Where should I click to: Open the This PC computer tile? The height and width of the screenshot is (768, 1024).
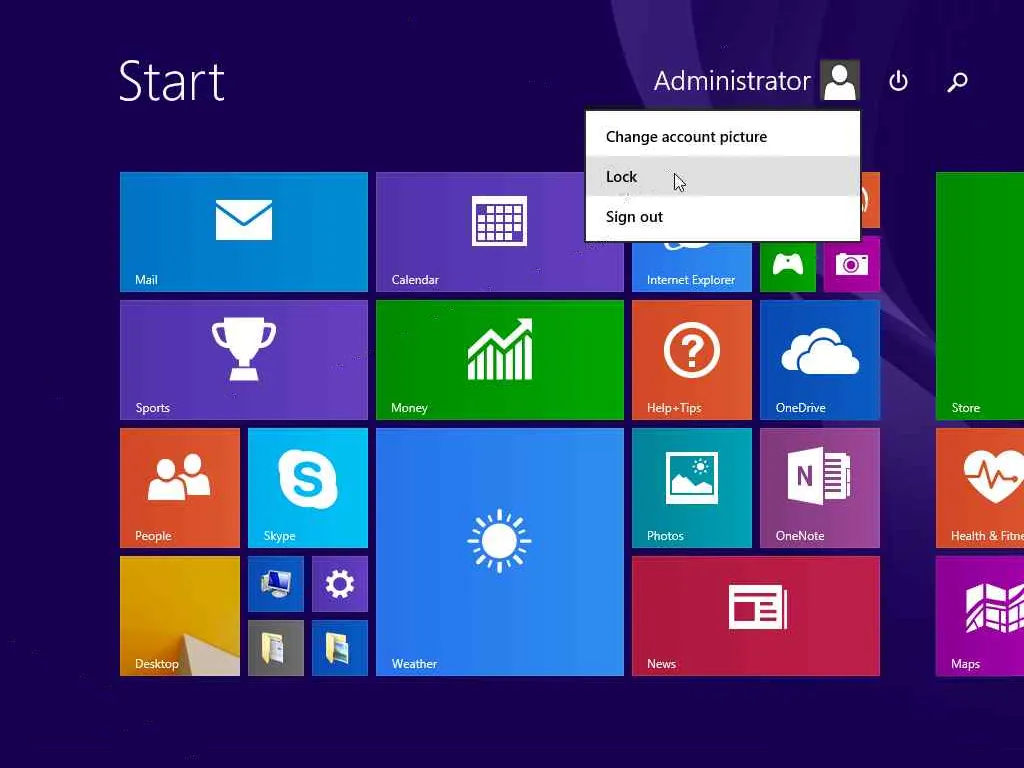point(276,584)
